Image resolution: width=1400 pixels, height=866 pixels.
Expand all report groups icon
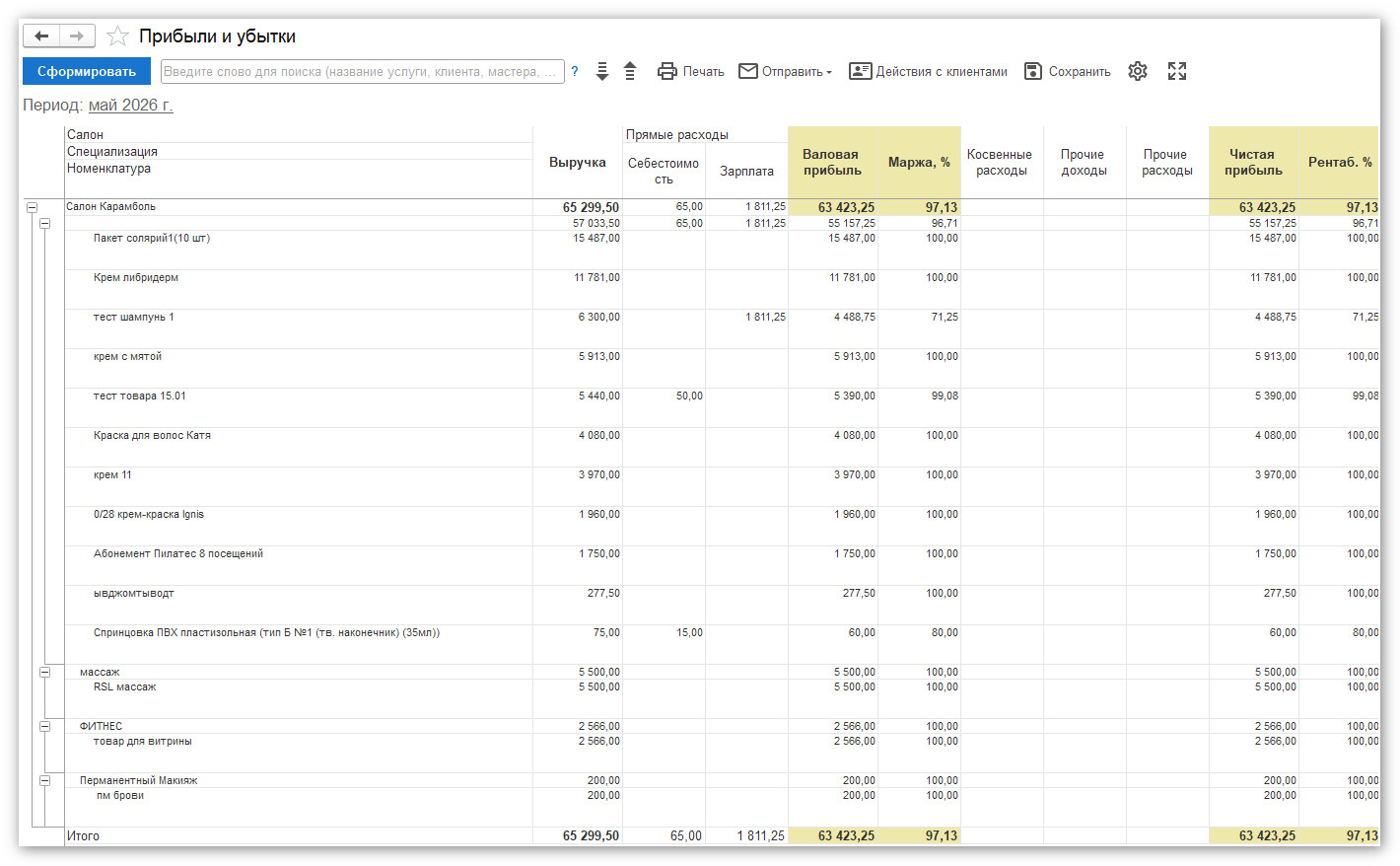point(602,71)
